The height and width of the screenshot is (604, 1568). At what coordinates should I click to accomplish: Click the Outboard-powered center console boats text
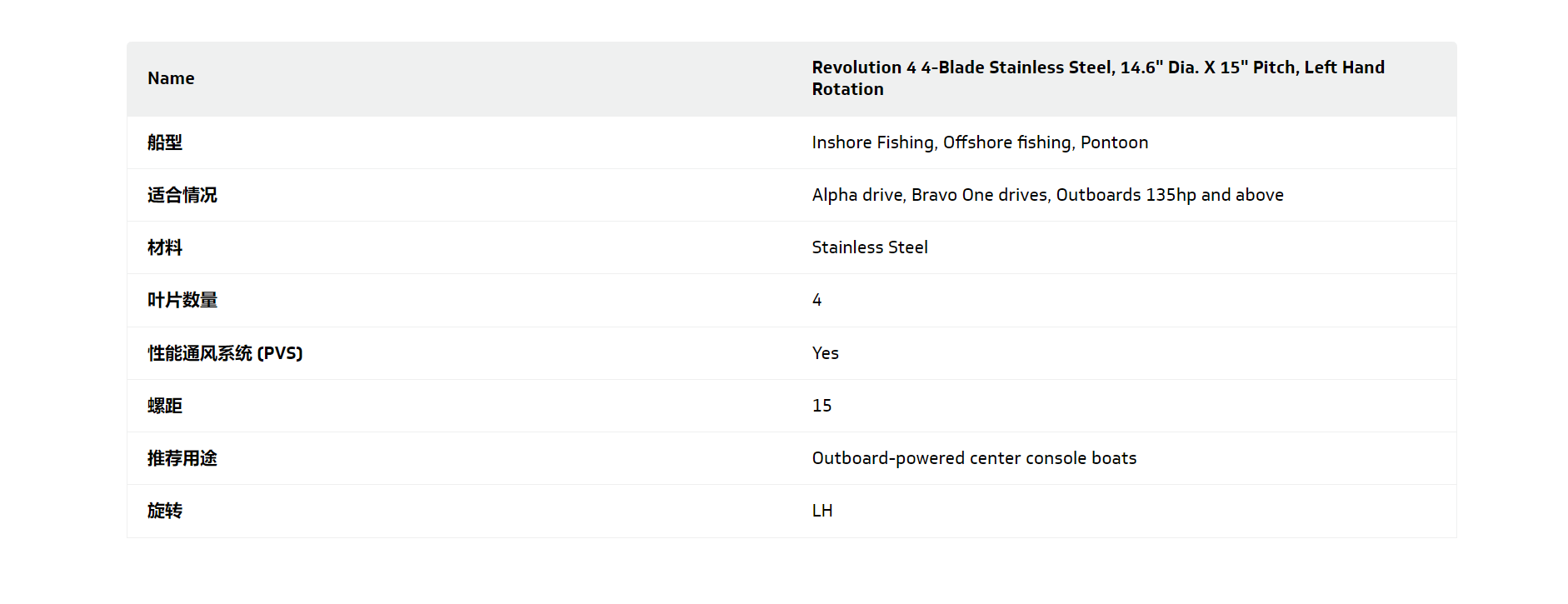974,458
